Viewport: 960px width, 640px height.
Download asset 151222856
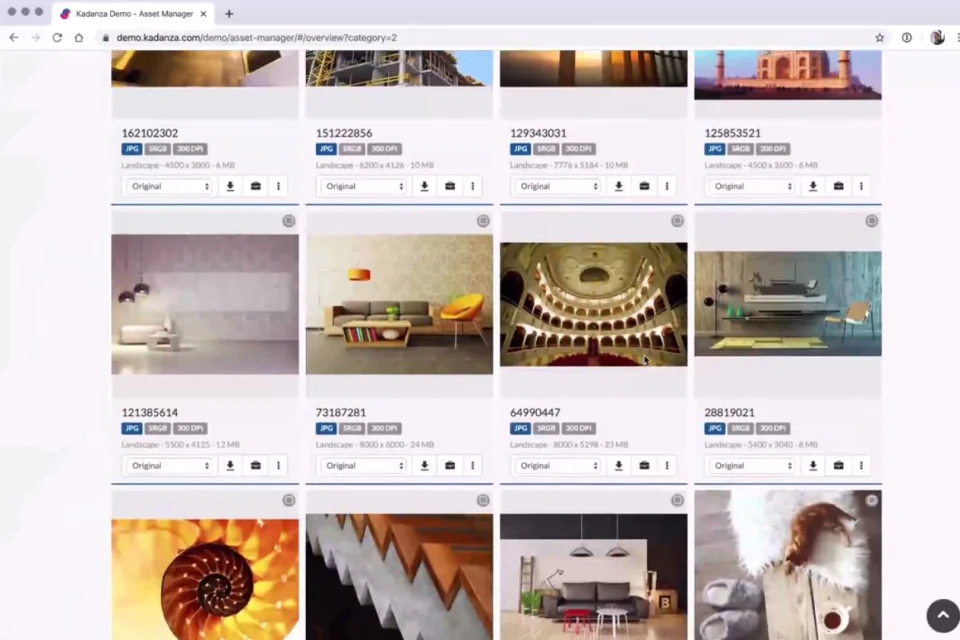(x=424, y=186)
